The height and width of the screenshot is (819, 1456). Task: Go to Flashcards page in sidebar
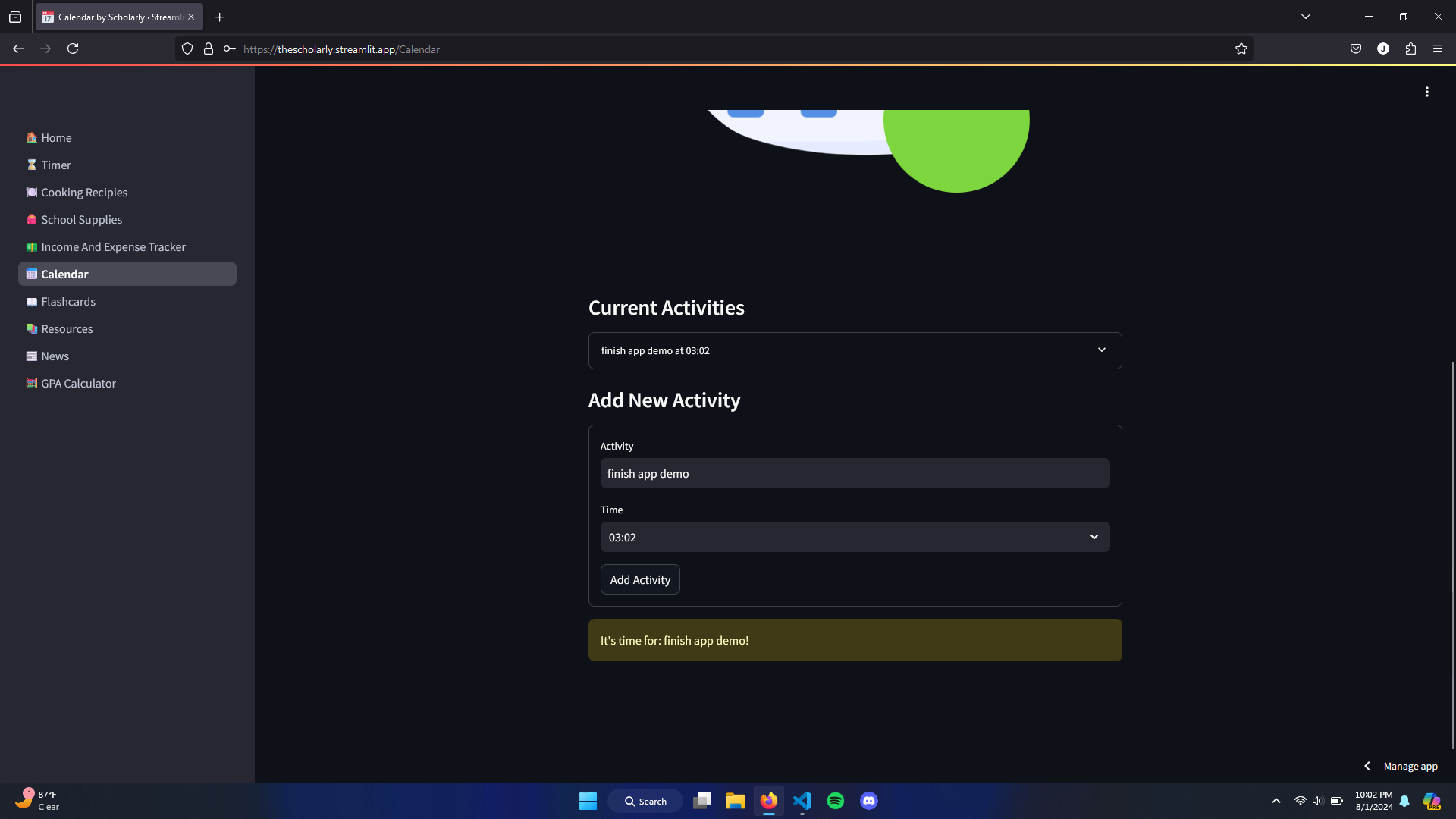68,302
